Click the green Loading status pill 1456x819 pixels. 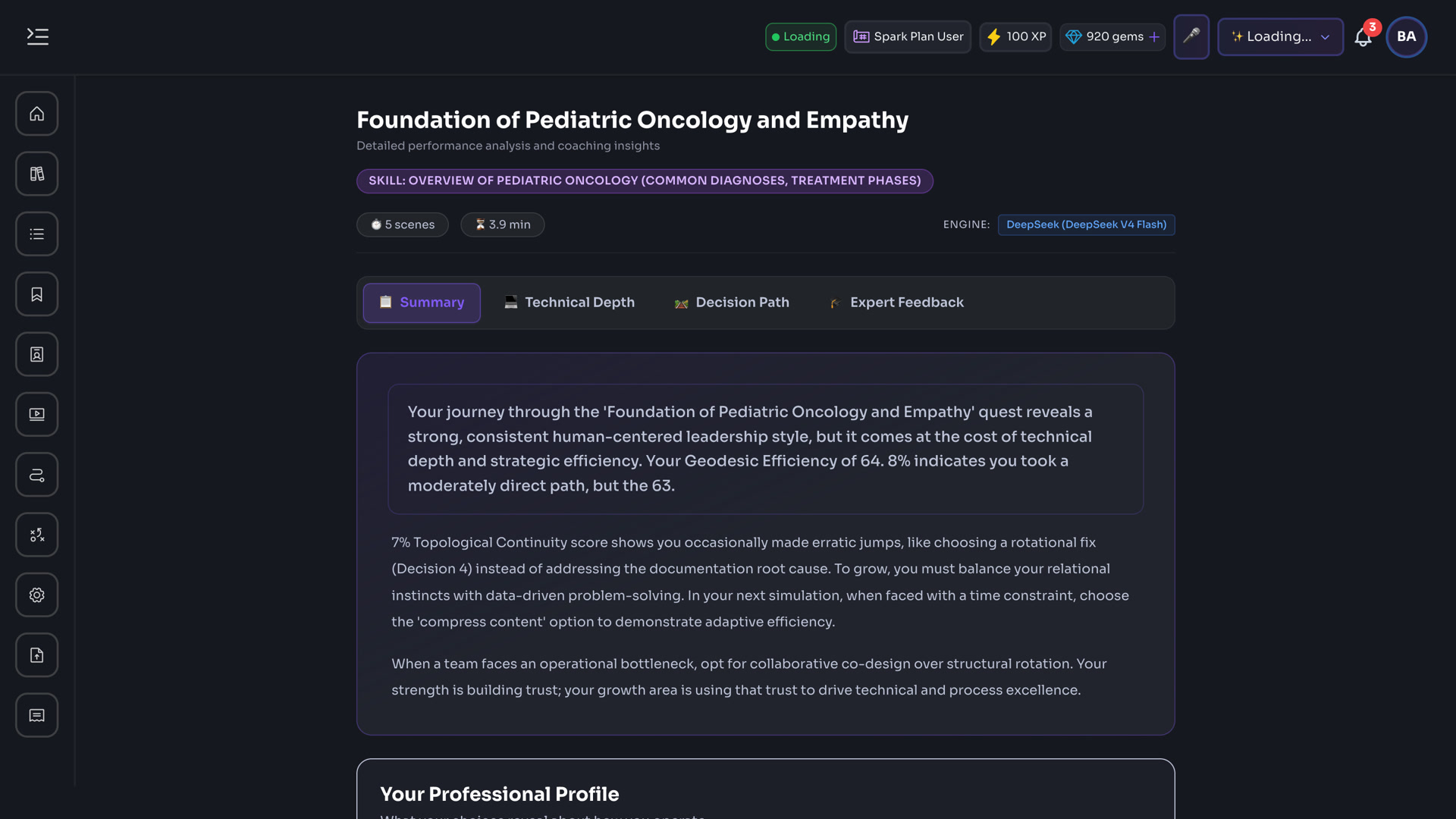click(801, 36)
